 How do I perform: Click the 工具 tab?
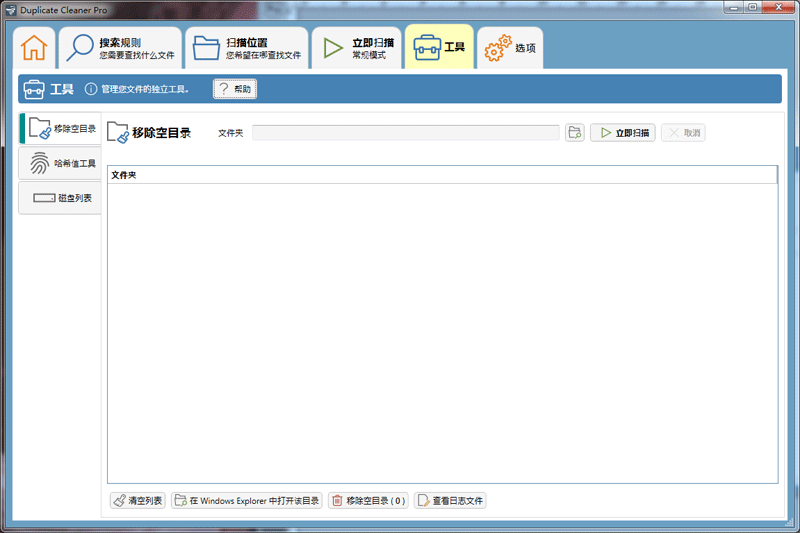439,47
